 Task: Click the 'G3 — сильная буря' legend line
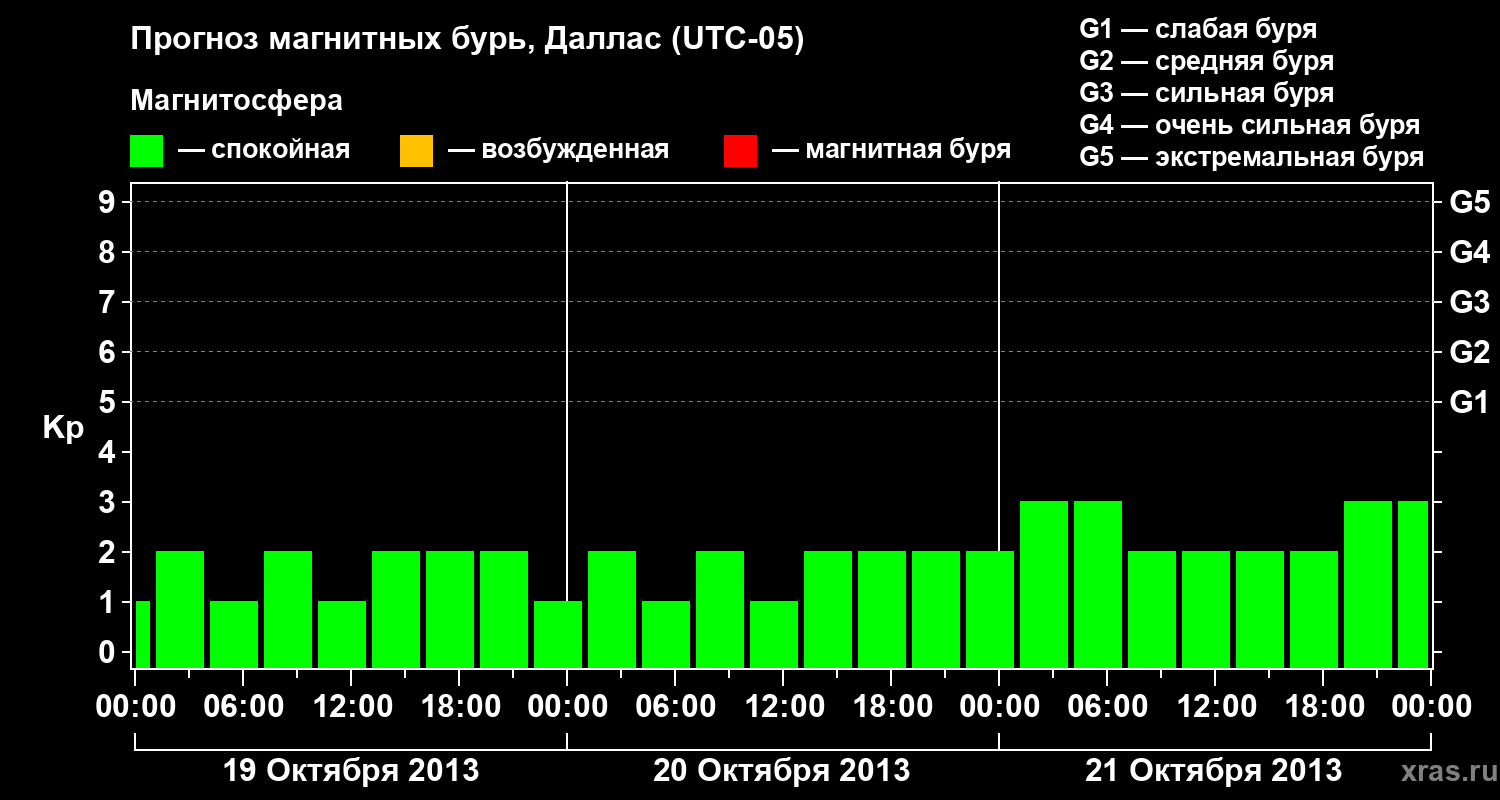tap(1206, 93)
